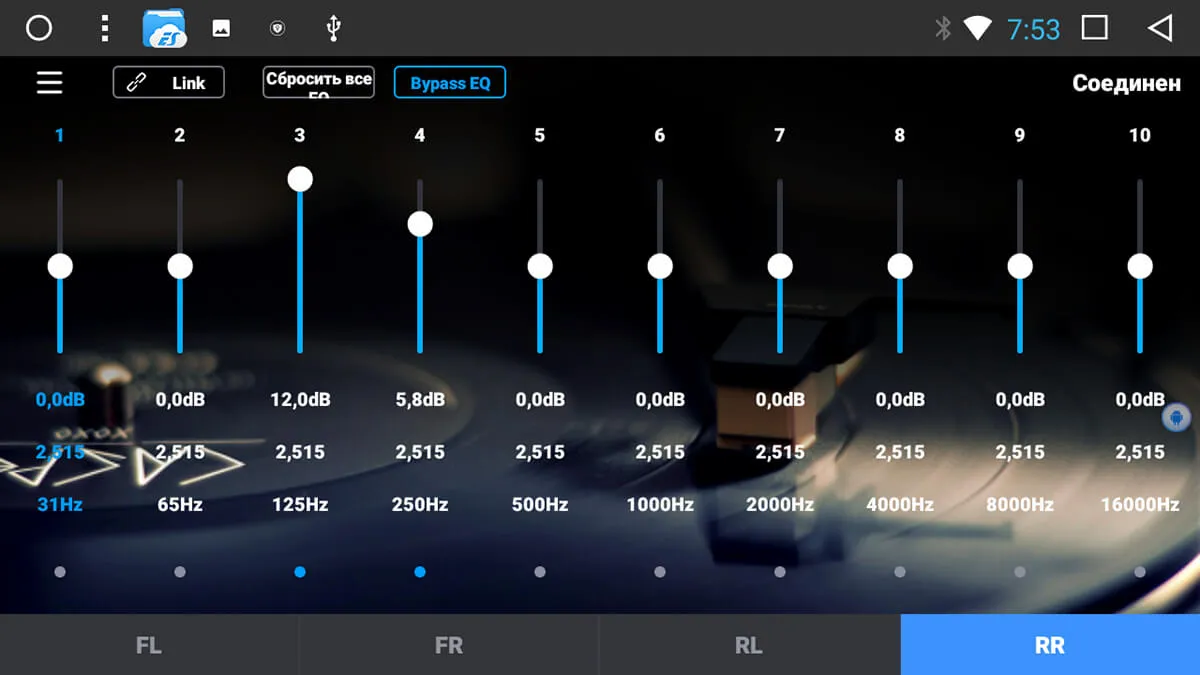Open the three-dot overflow menu
The height and width of the screenshot is (675, 1200).
pyautogui.click(x=104, y=28)
